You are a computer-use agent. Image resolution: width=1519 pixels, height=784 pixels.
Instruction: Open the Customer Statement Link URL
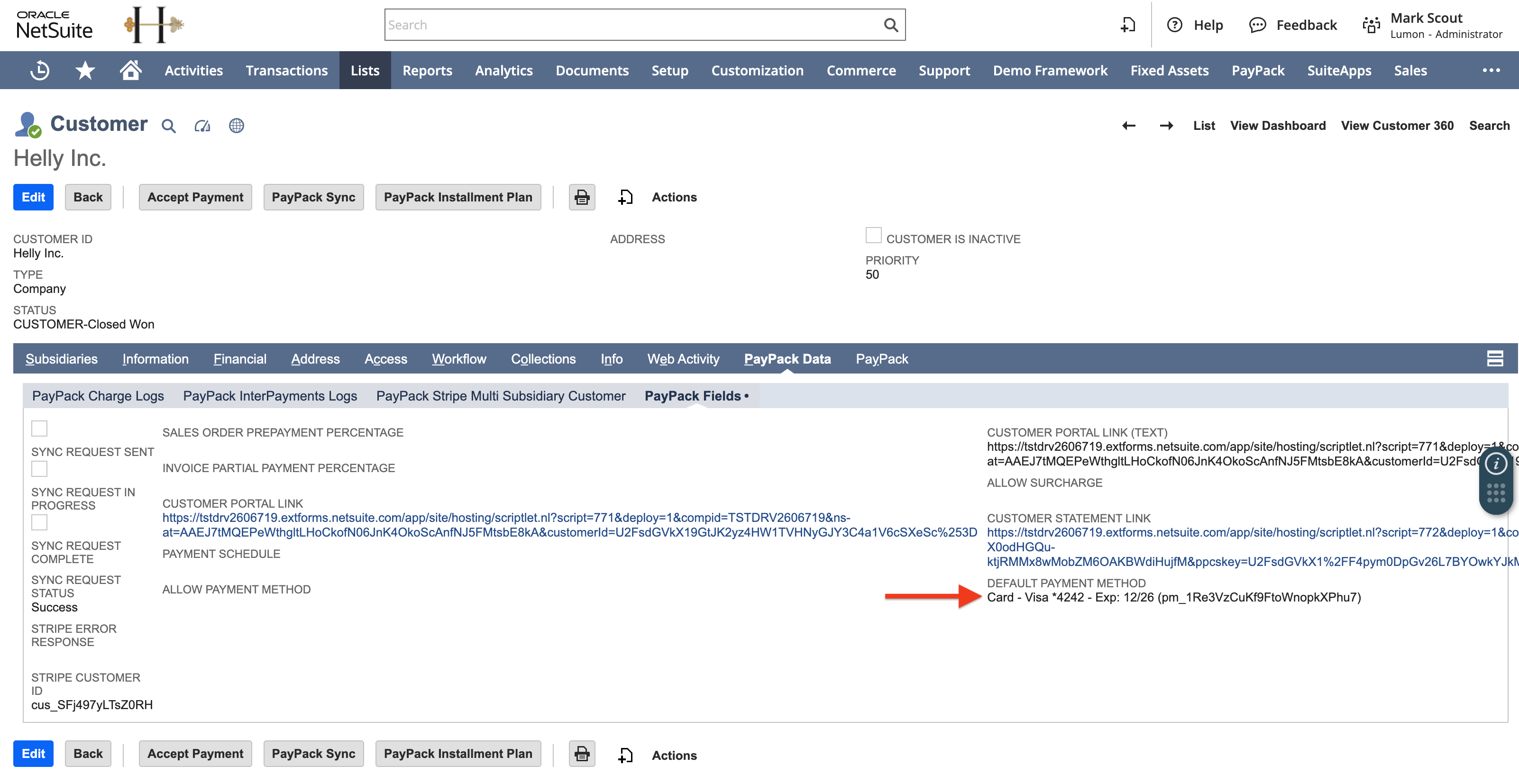pos(1253,547)
